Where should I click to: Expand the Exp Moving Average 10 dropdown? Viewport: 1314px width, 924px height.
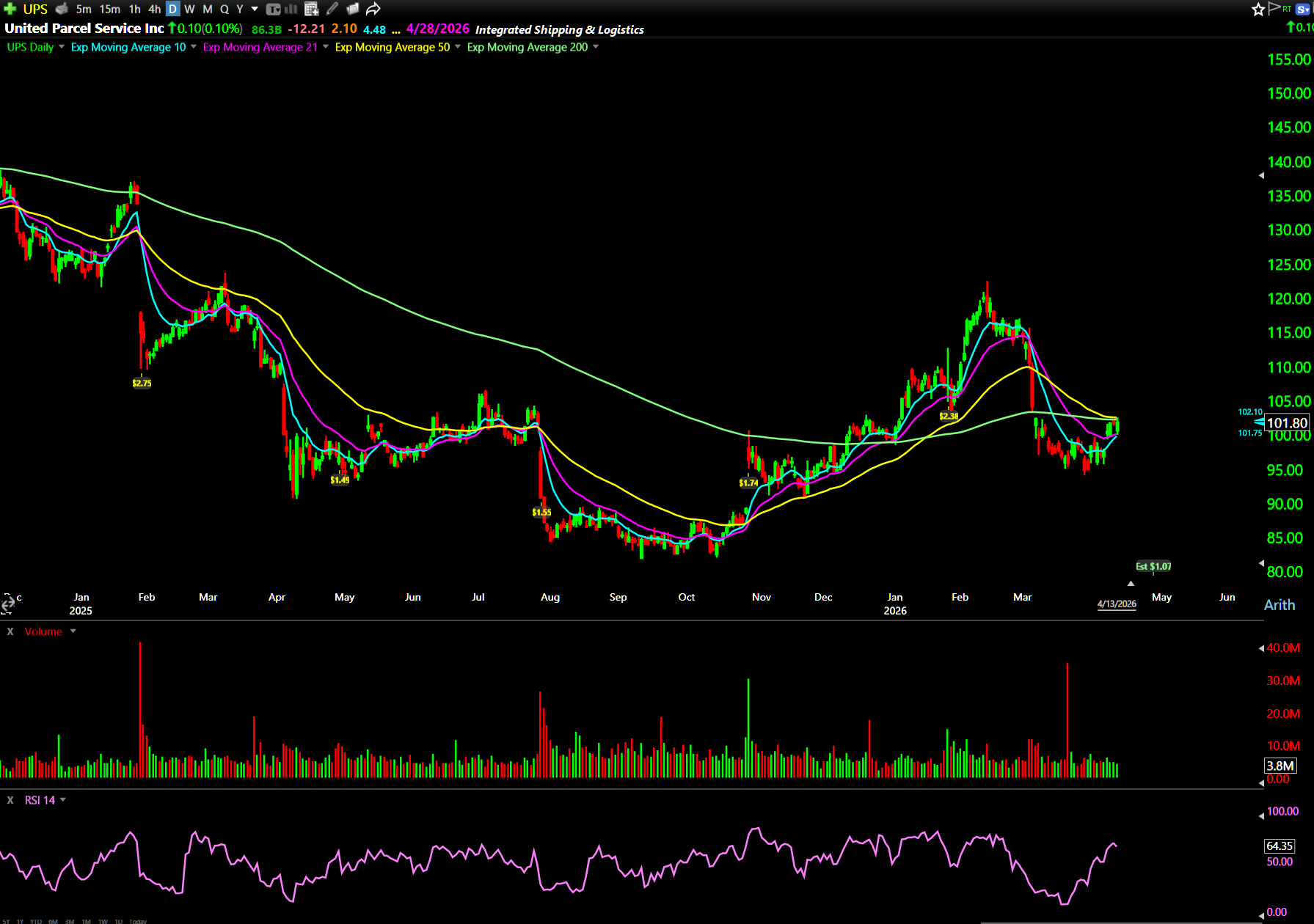click(x=194, y=47)
